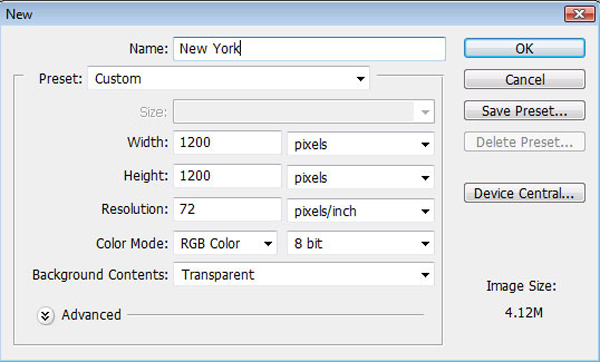Click the Image Size value 4.12M
Viewport: 600px width, 362px height.
pos(523,313)
